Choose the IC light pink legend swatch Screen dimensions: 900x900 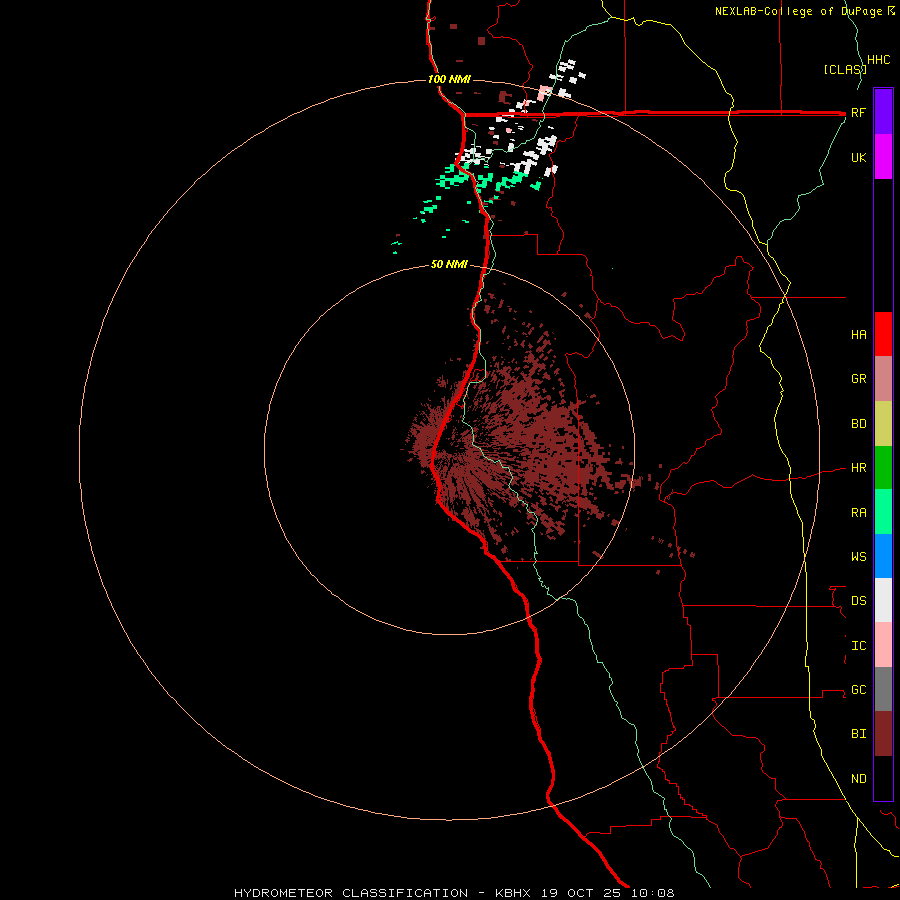pyautogui.click(x=883, y=645)
